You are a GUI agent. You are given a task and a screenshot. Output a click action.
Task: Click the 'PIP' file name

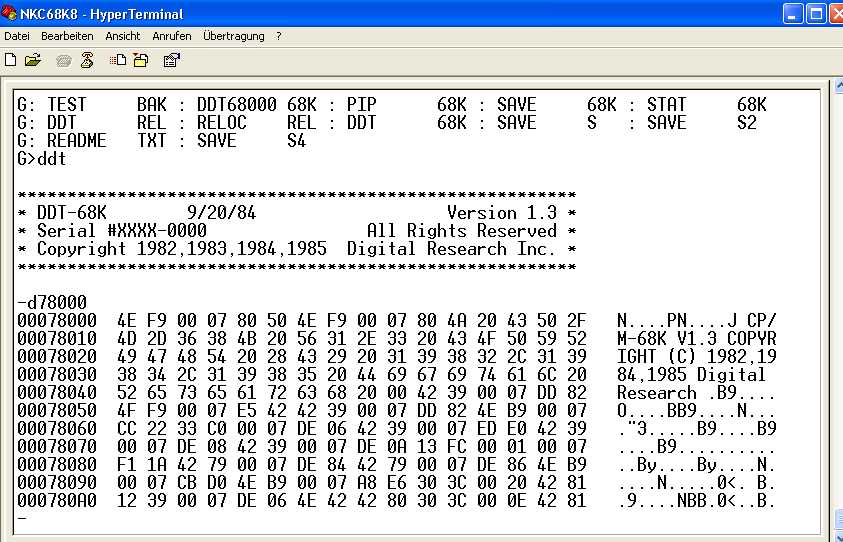[362, 105]
